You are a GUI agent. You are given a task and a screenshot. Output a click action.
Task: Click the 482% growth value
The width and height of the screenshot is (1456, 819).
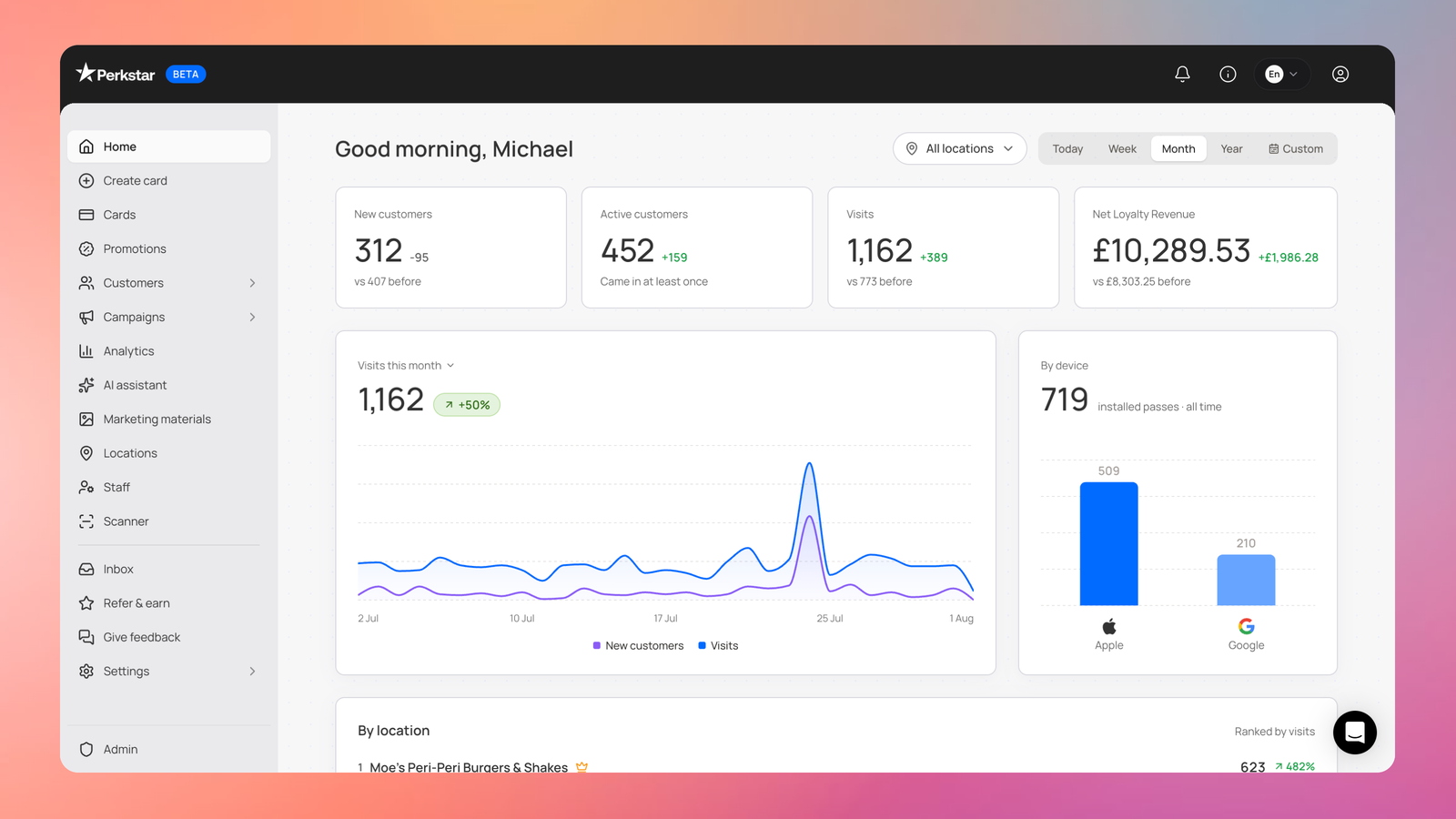(x=1295, y=767)
